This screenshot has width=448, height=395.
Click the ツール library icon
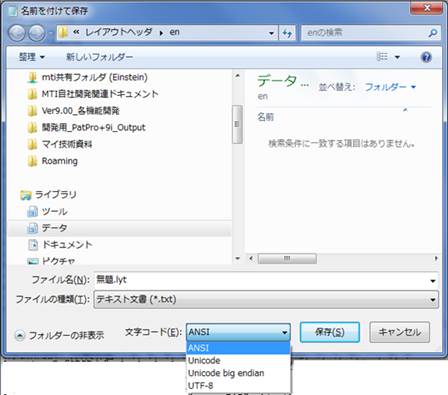pos(32,211)
